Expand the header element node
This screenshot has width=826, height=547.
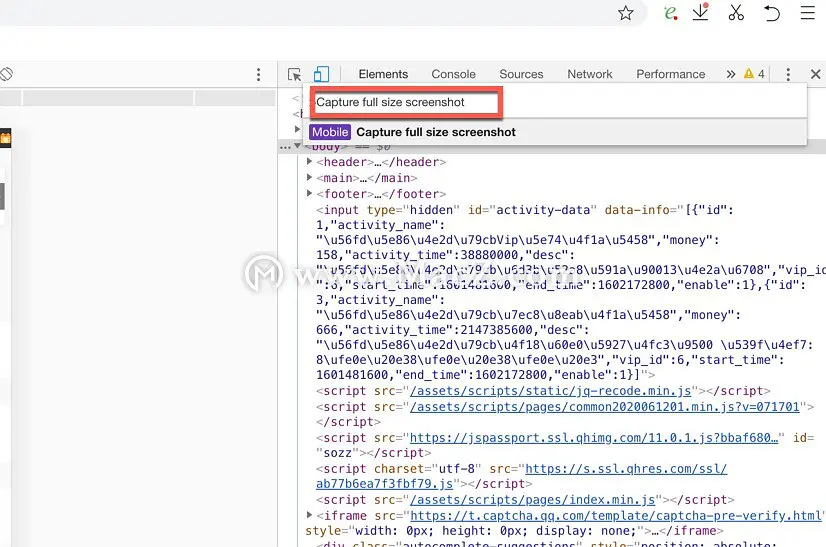pos(309,161)
